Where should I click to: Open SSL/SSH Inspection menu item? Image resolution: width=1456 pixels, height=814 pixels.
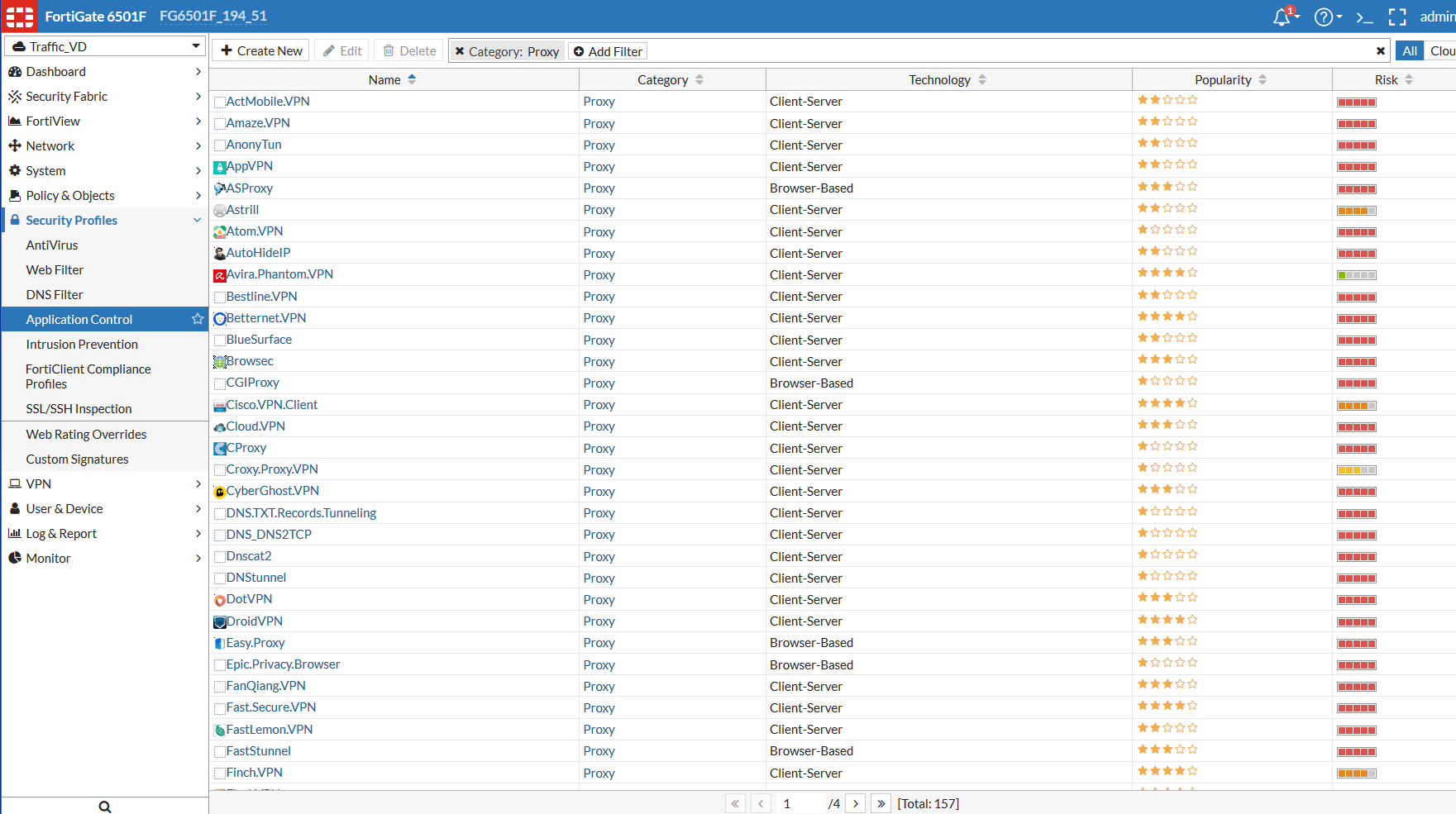coord(79,409)
